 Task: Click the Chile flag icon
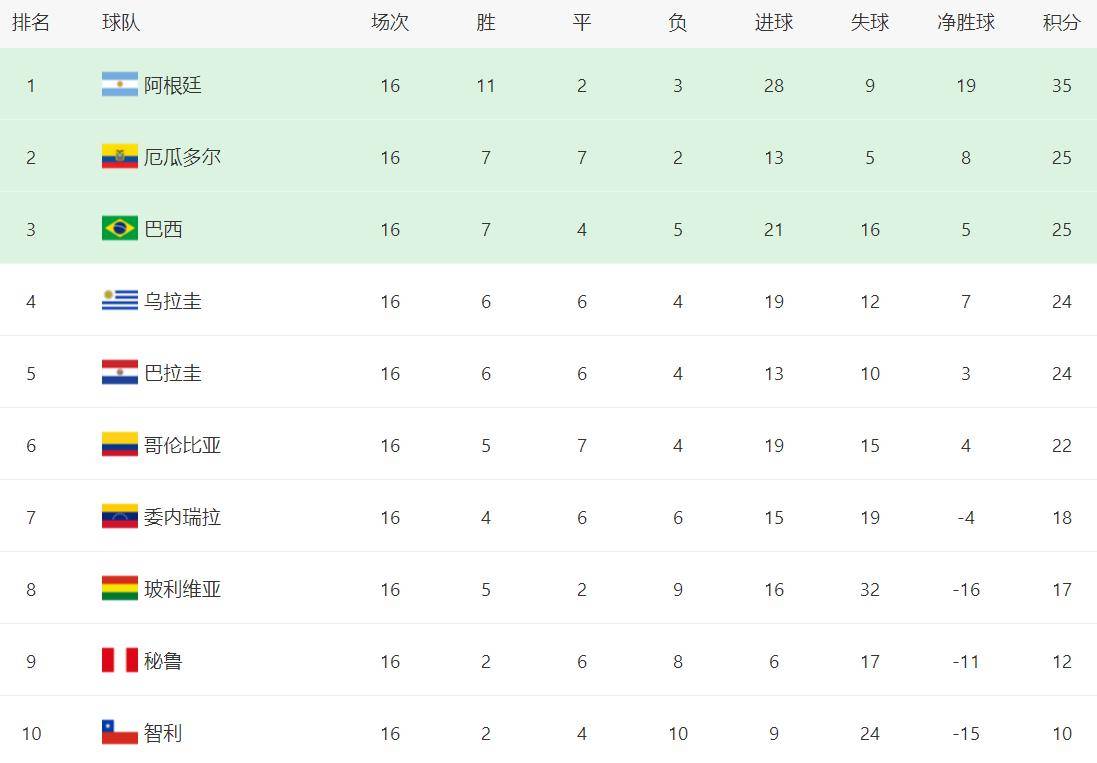[x=120, y=733]
